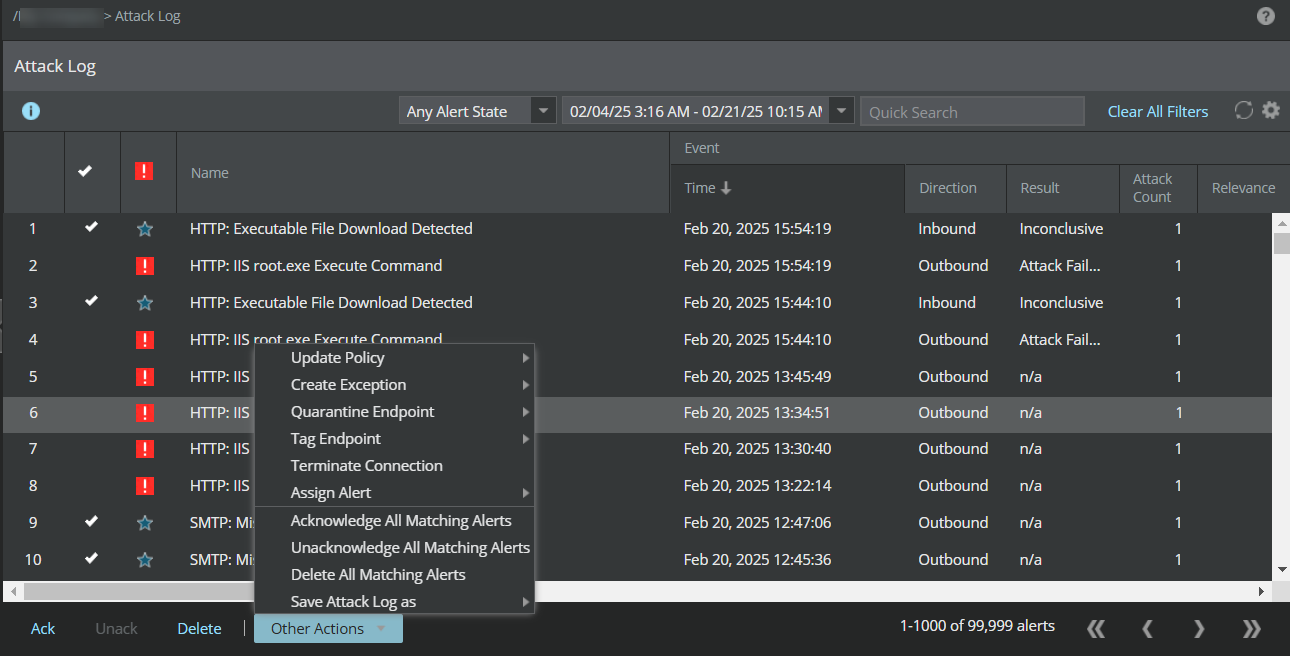Click the red alert severity column header
The height and width of the screenshot is (656, 1290).
tap(144, 171)
